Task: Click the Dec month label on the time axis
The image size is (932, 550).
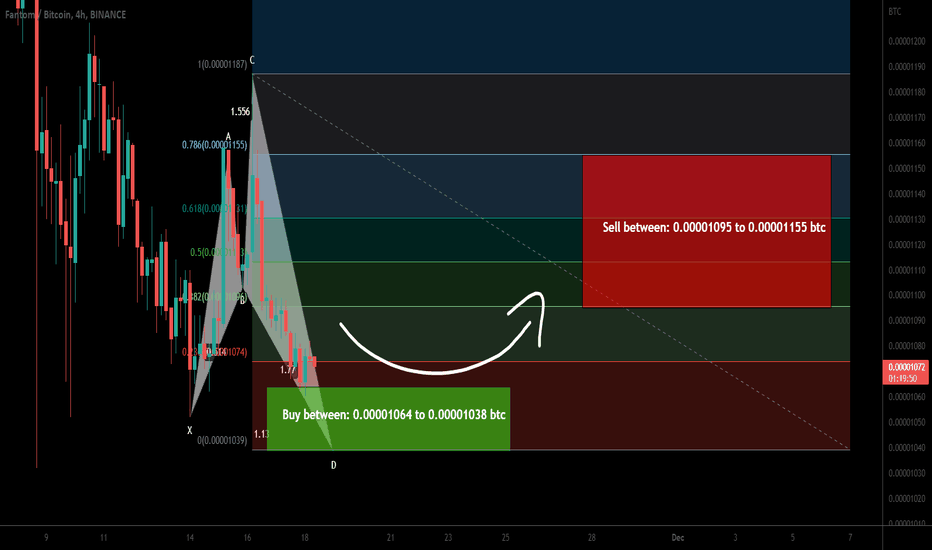Action: coord(678,538)
